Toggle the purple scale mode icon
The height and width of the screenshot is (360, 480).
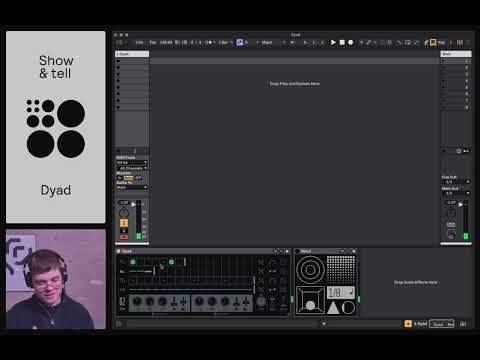240,42
